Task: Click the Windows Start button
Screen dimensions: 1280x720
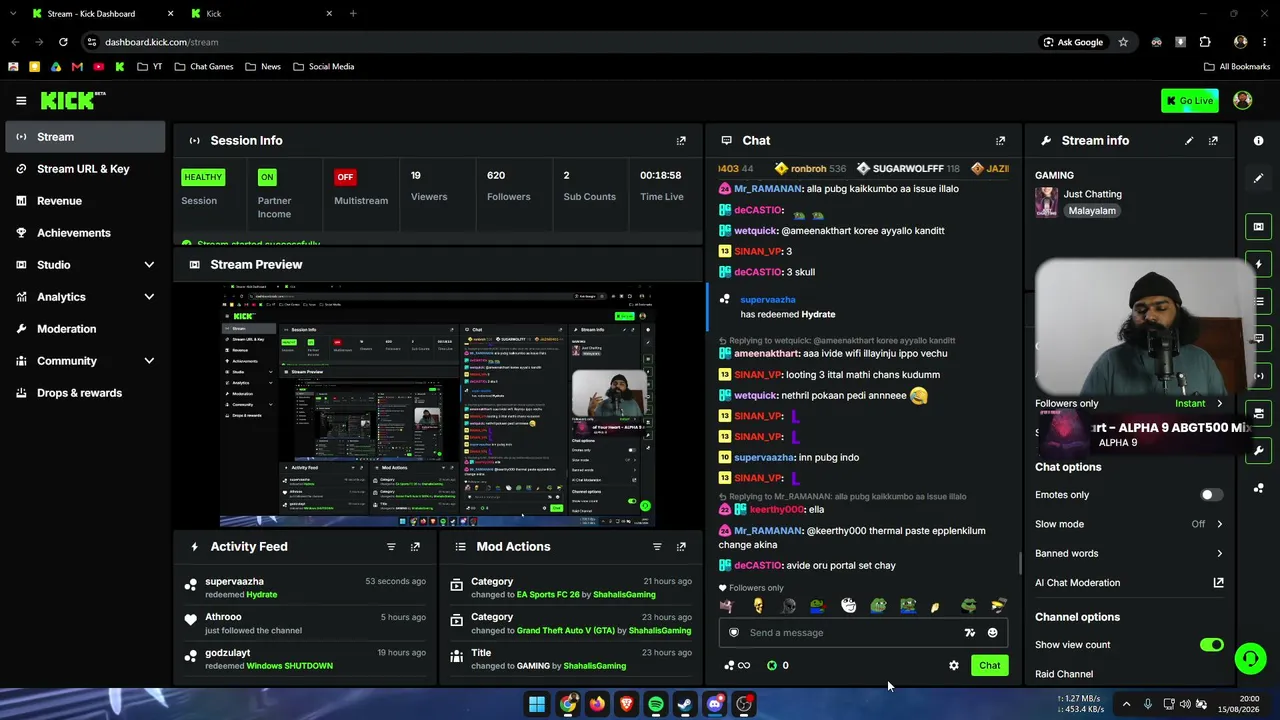Action: point(537,705)
